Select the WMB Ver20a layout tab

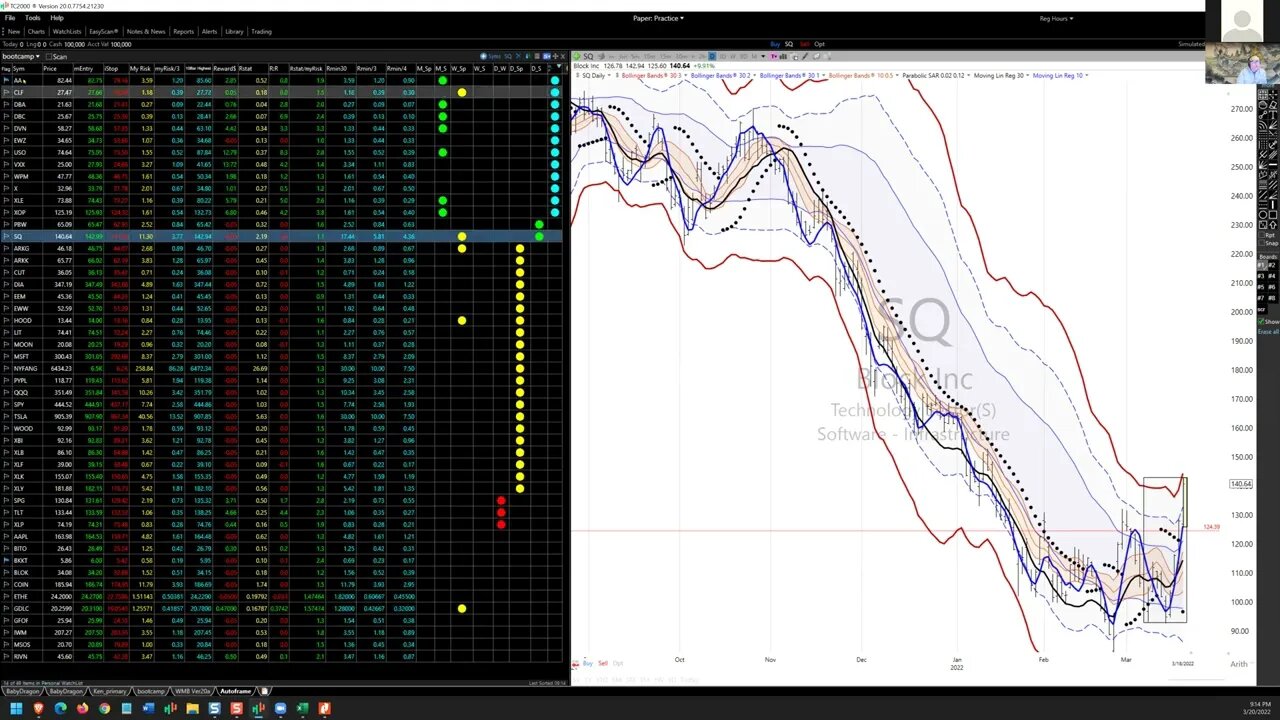pos(194,691)
